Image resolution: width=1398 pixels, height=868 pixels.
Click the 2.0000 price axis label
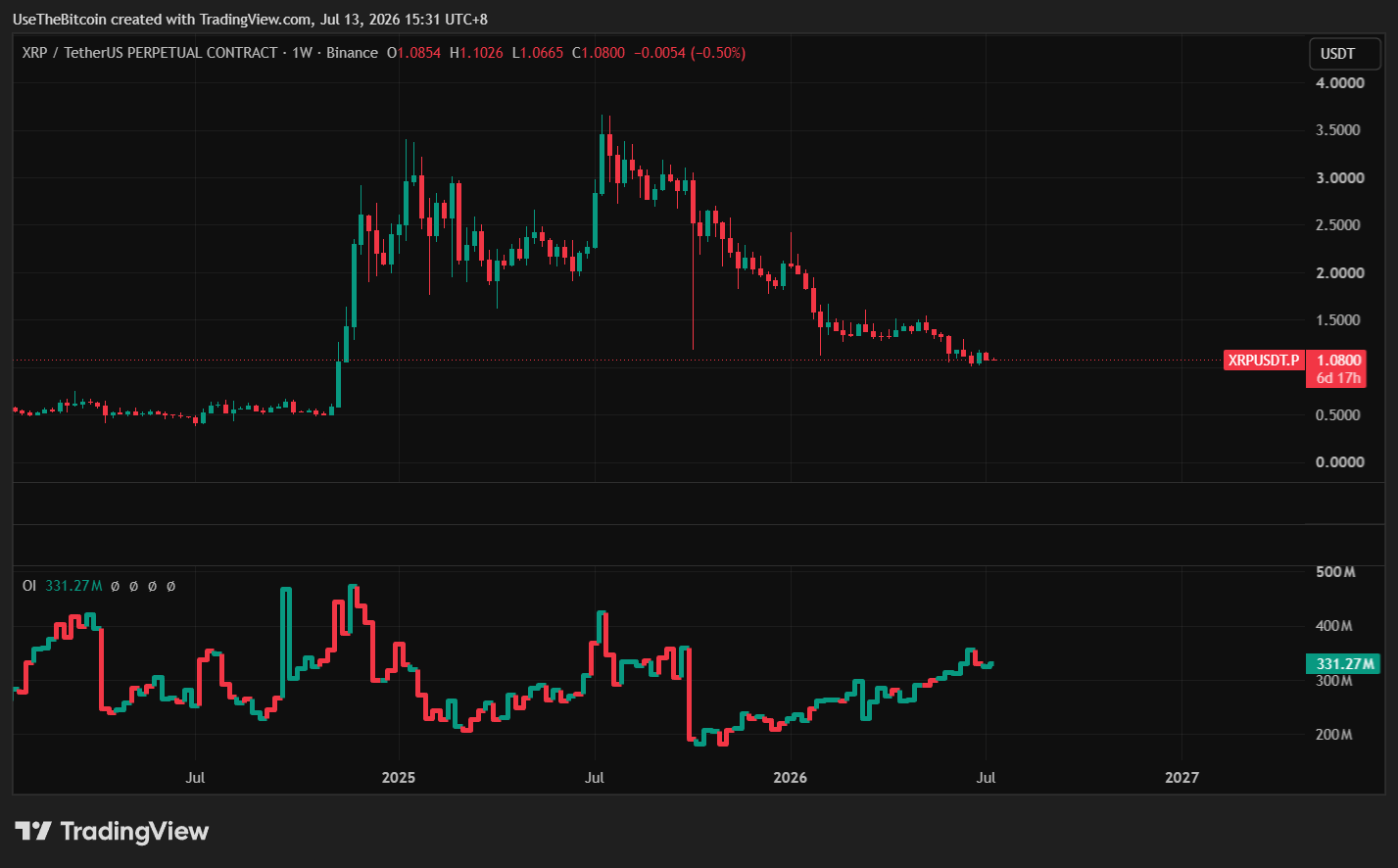click(x=1340, y=273)
